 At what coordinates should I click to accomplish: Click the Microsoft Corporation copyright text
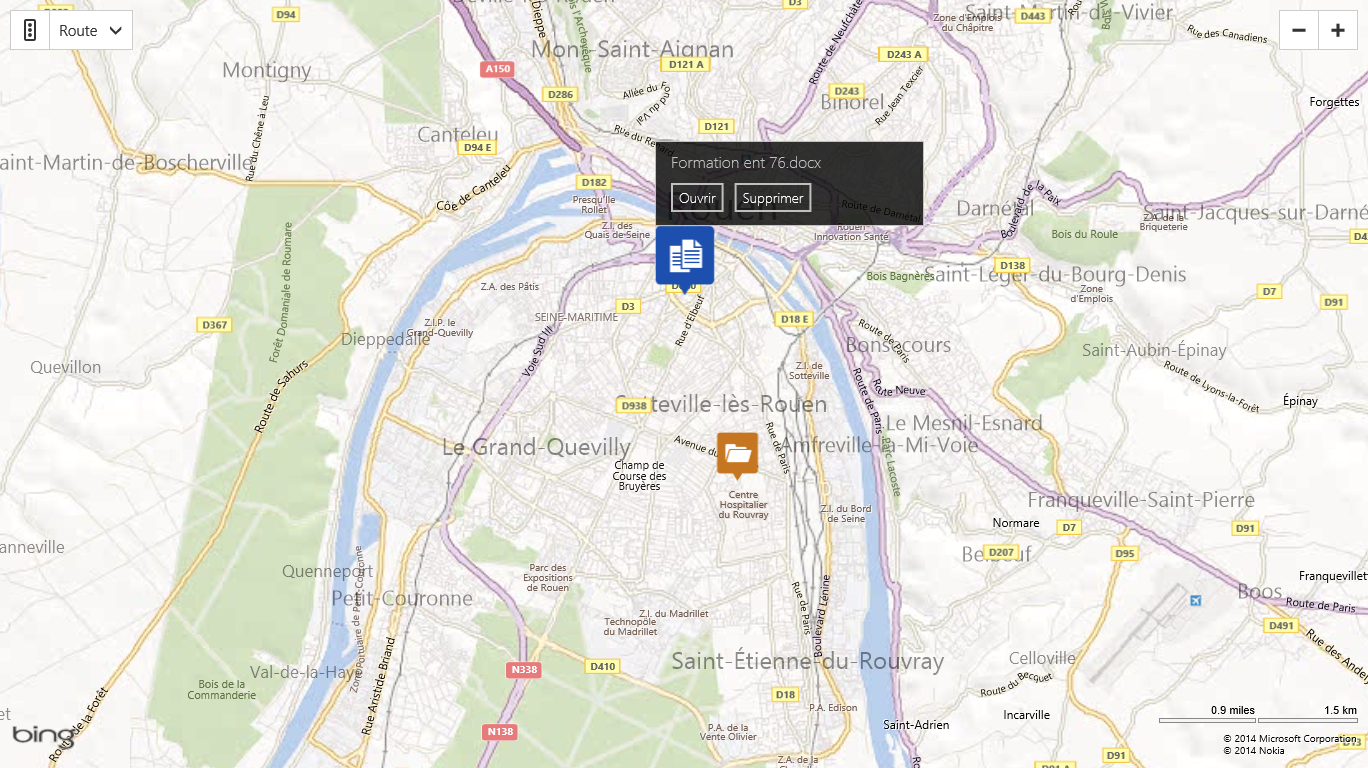click(x=1292, y=739)
